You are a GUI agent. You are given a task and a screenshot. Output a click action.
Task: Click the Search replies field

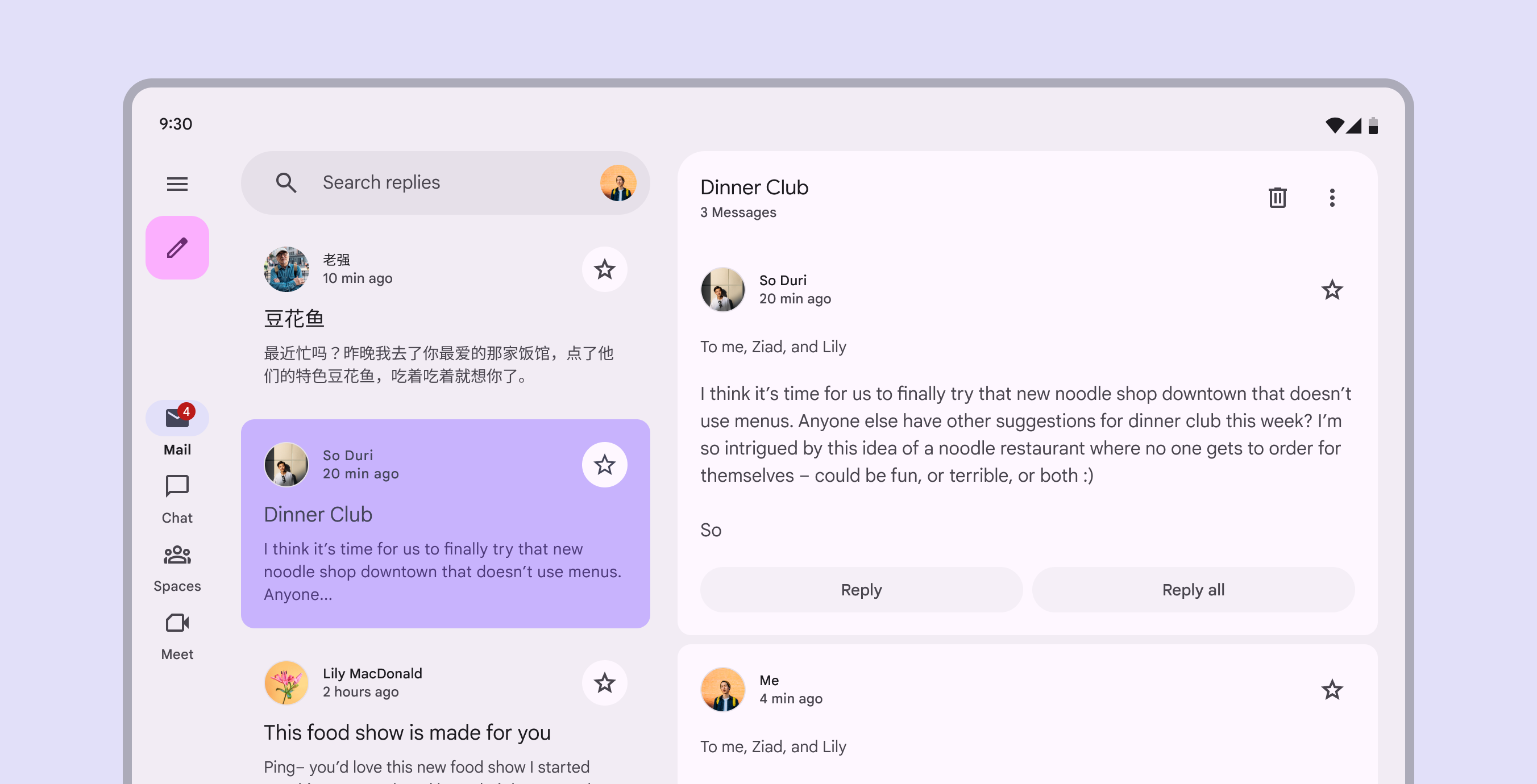tap(442, 182)
